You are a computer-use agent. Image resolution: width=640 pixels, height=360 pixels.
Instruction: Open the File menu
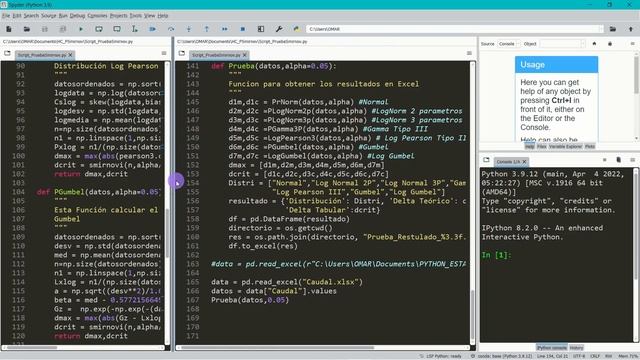6,16
